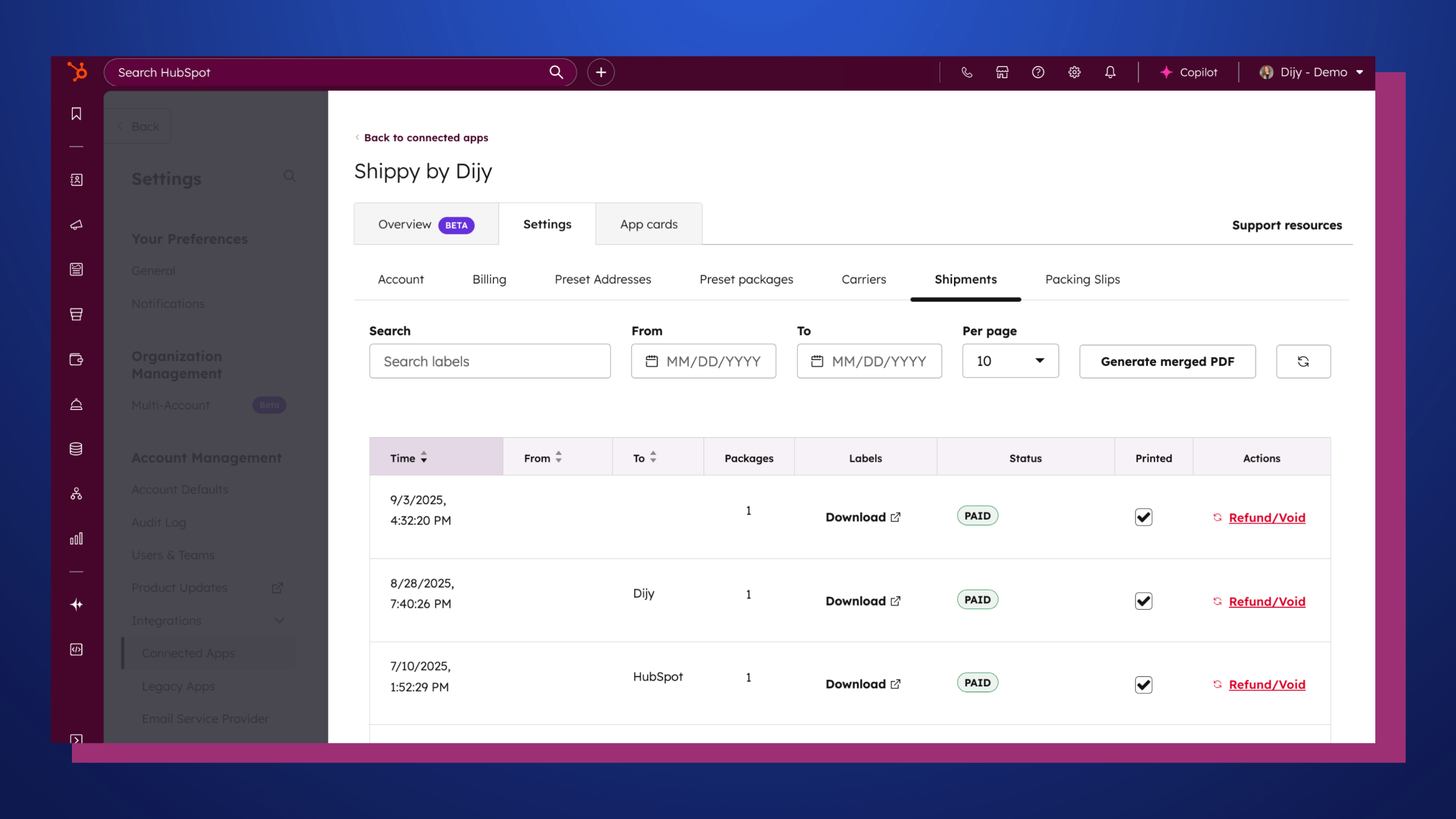Image resolution: width=1456 pixels, height=819 pixels.
Task: Open the Marketplace icon in the top bar
Action: pos(1002,72)
